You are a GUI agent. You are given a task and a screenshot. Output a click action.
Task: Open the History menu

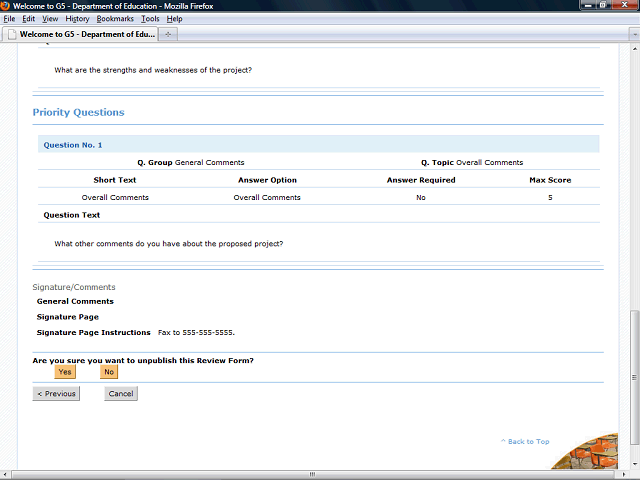(x=77, y=19)
